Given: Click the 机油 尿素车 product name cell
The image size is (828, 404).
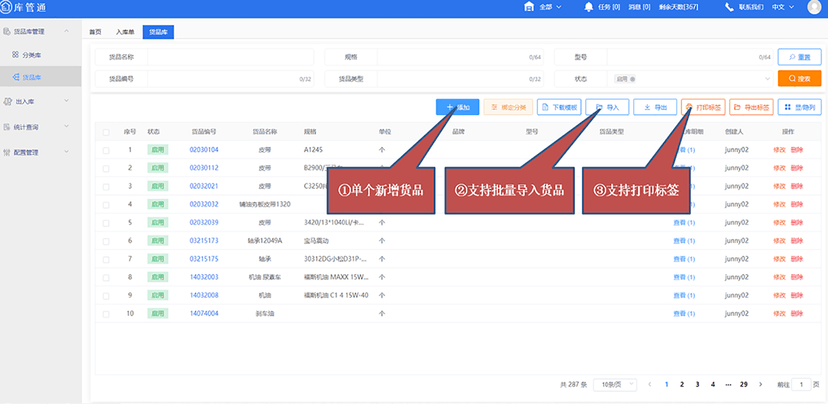Looking at the screenshot, I should 265,277.
